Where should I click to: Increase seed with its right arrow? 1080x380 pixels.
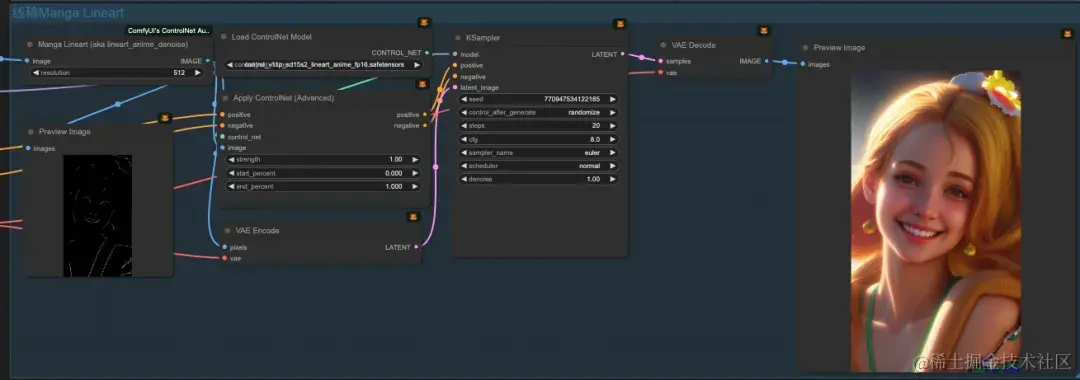(612, 99)
